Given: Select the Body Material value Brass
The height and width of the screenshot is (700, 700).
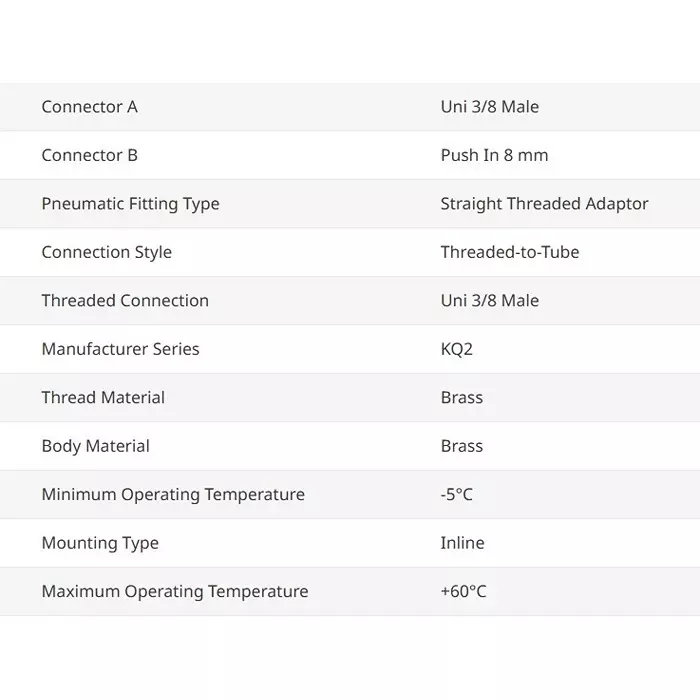Looking at the screenshot, I should [461, 446].
